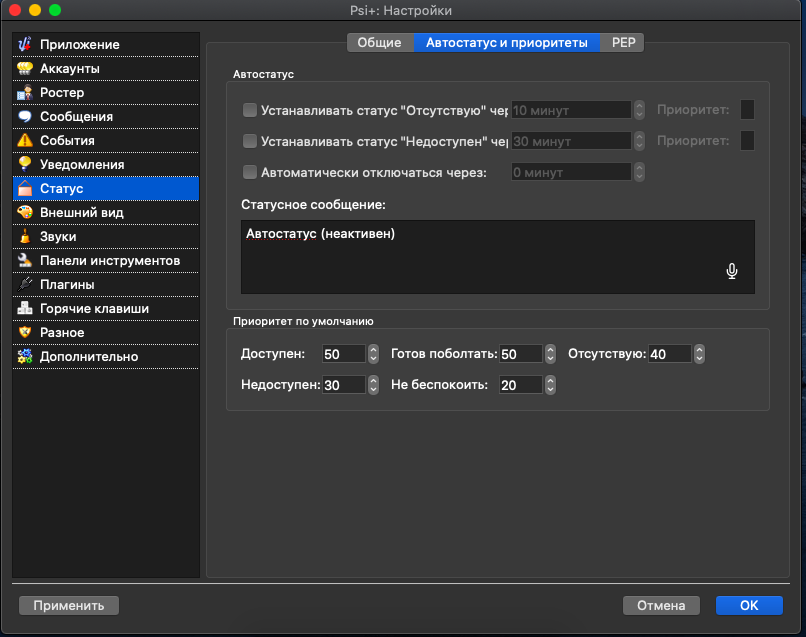Select the Ростер icon in sidebar
The height and width of the screenshot is (637, 806).
[x=25, y=93]
